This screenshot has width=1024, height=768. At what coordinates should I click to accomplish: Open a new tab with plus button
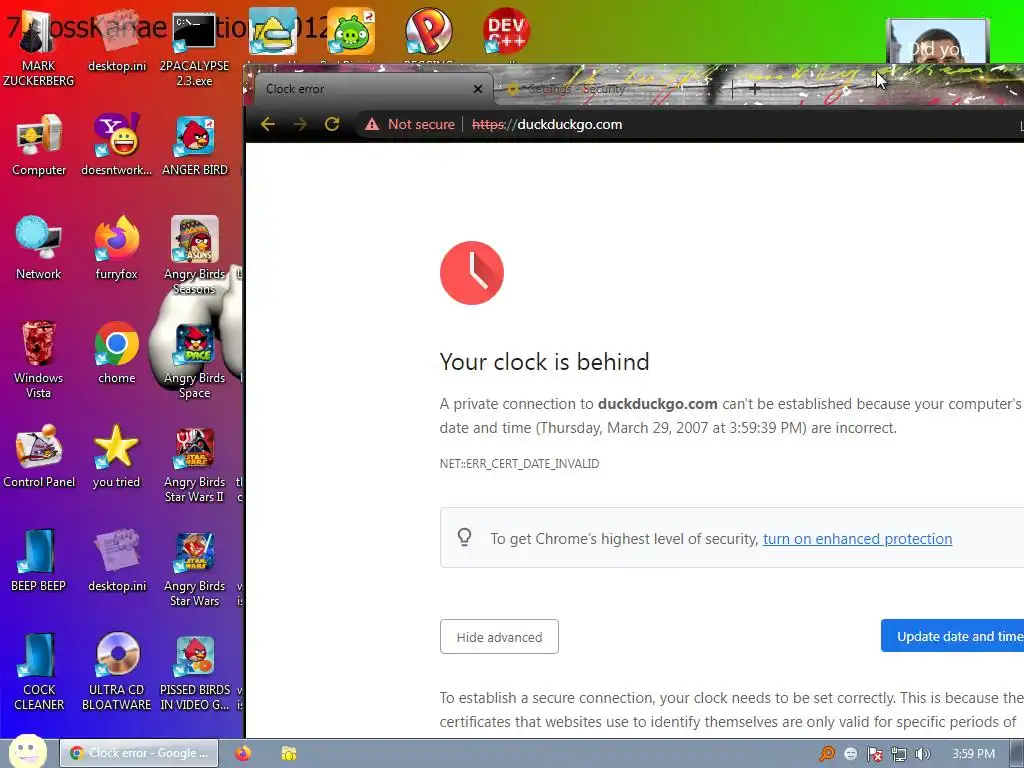(x=754, y=88)
